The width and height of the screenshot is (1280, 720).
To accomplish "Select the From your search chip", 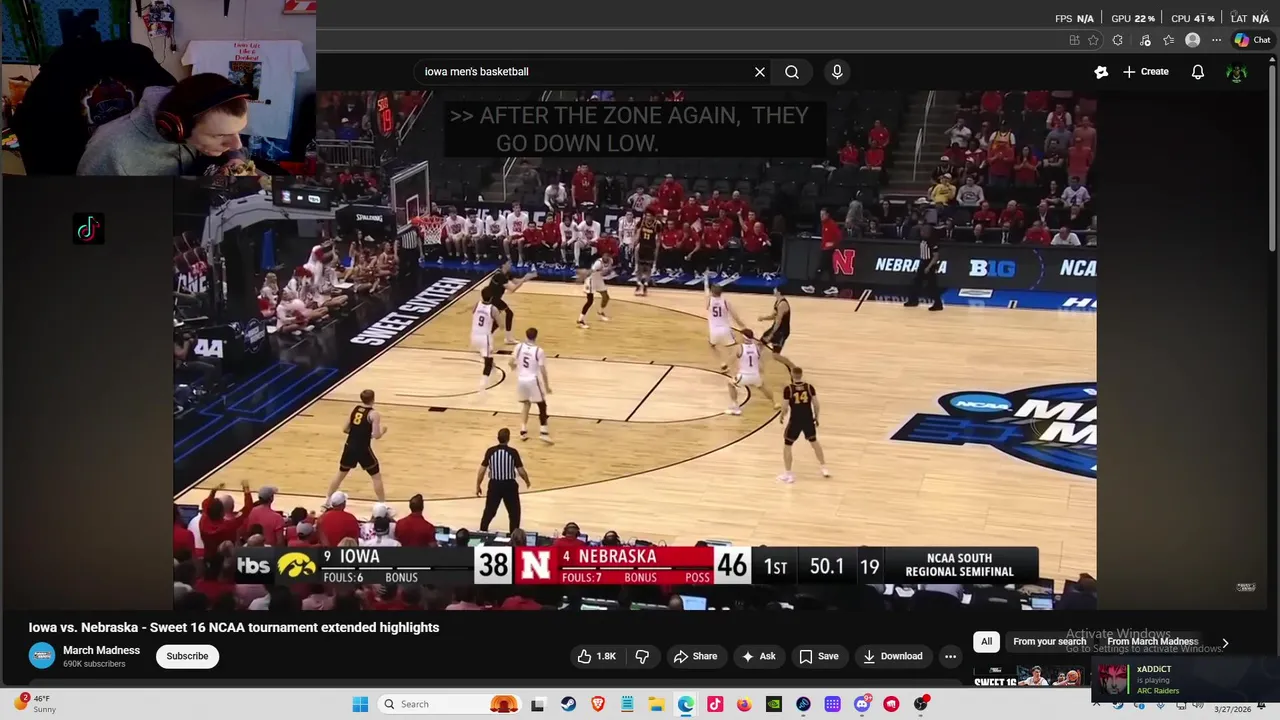I will 1049,642.
